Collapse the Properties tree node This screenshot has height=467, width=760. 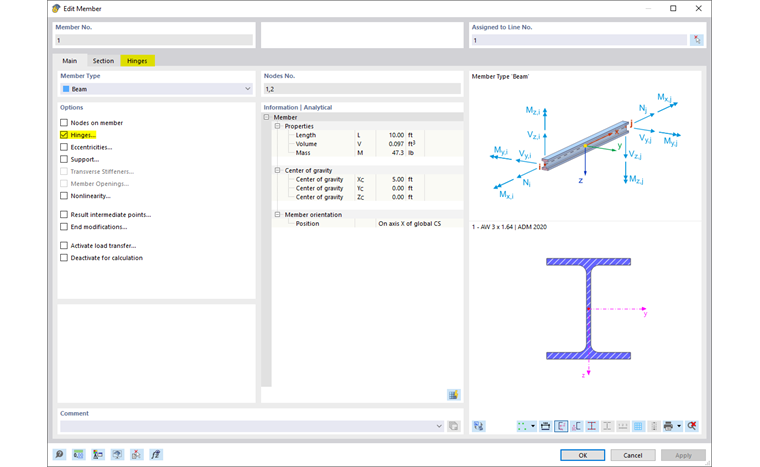tap(278, 126)
